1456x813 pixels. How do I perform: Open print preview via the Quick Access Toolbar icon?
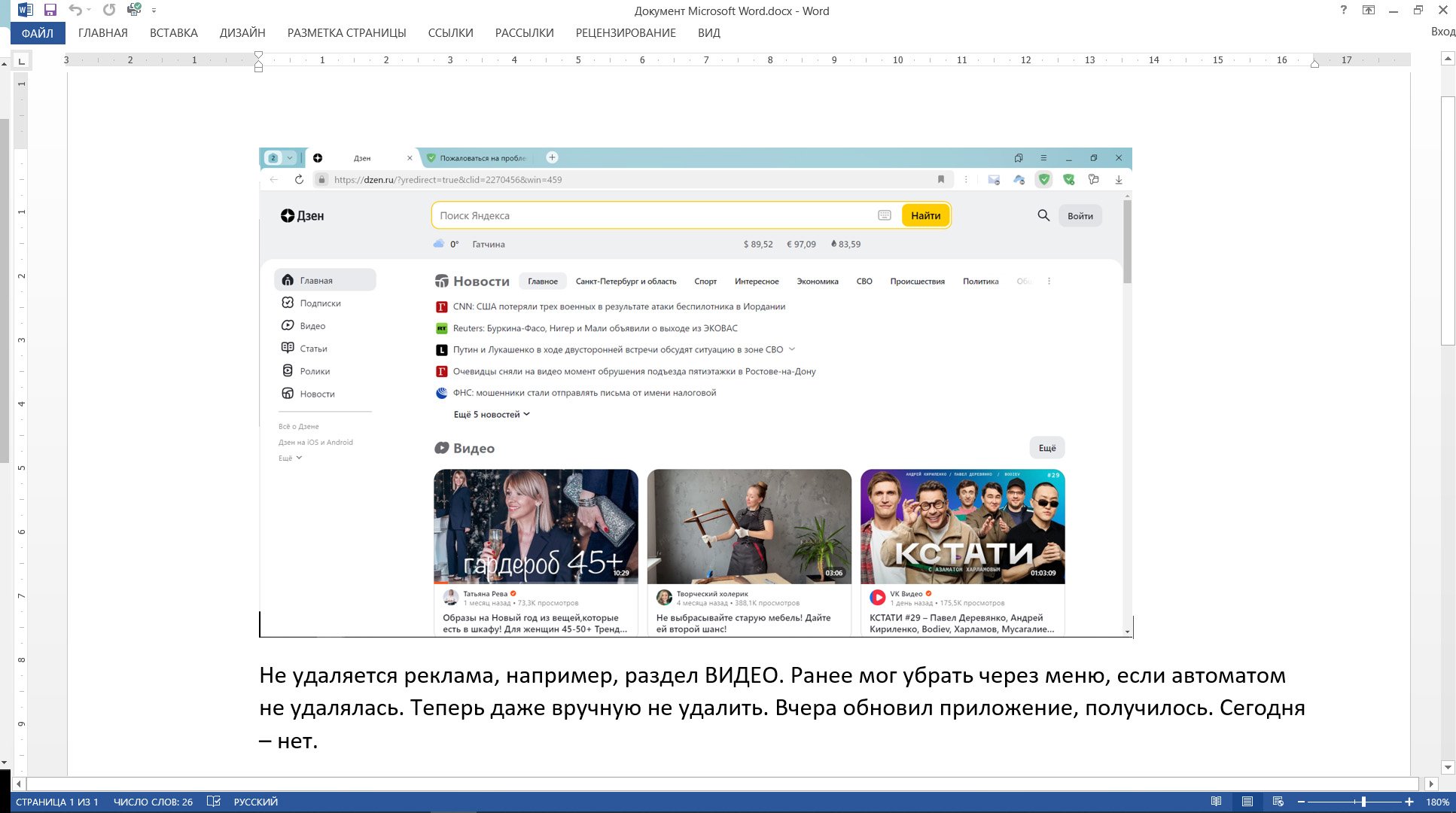pyautogui.click(x=134, y=9)
